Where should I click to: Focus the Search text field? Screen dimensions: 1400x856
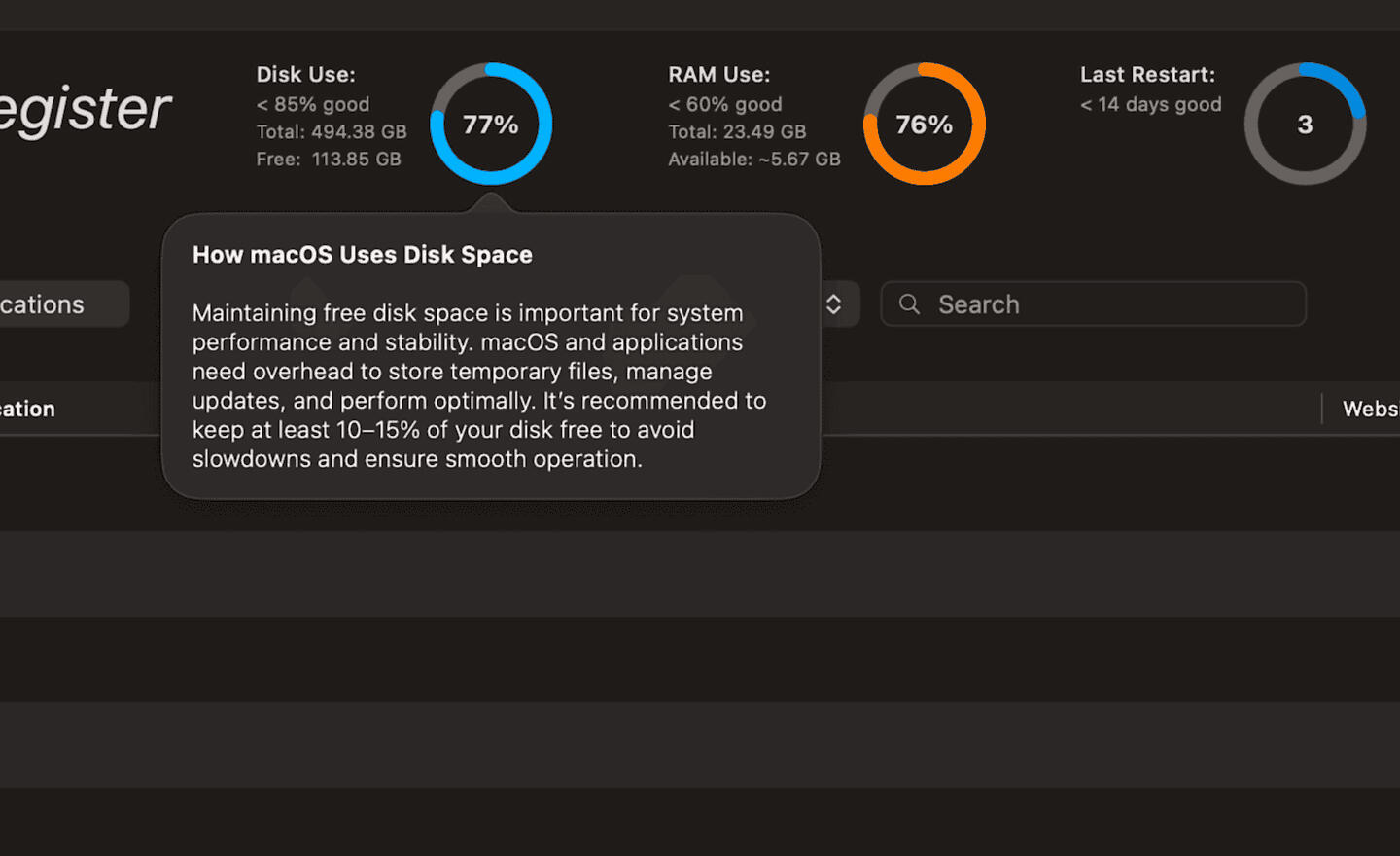pyautogui.click(x=1093, y=304)
